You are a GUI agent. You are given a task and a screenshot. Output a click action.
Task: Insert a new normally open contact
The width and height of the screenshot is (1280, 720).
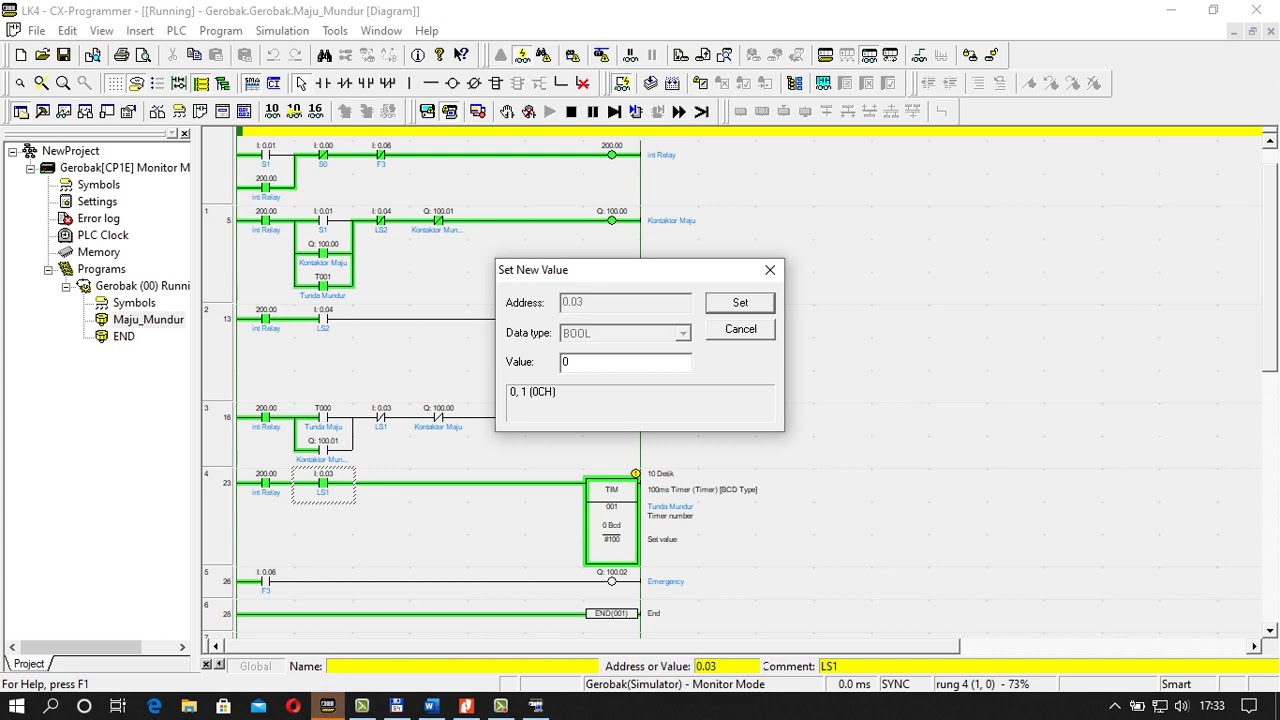click(x=323, y=83)
